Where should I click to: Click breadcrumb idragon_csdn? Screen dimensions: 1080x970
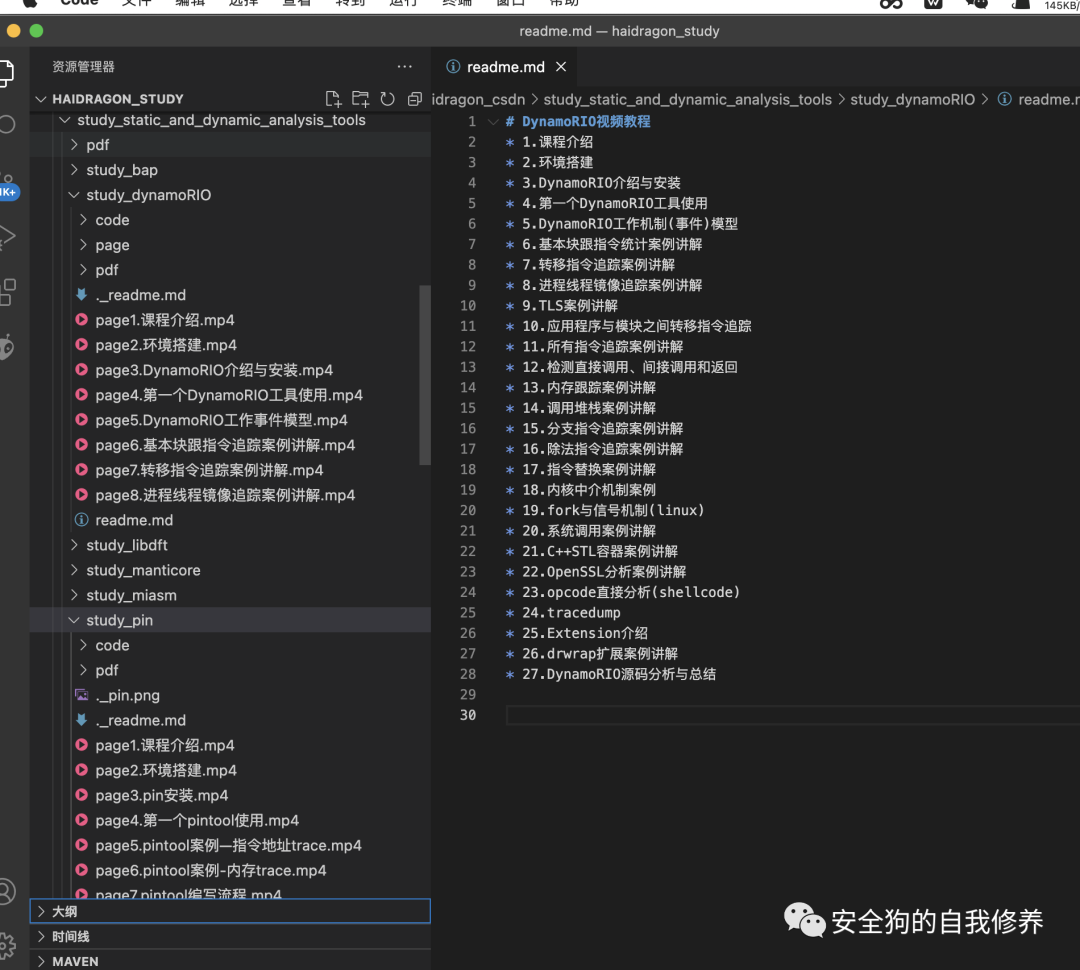click(x=478, y=99)
